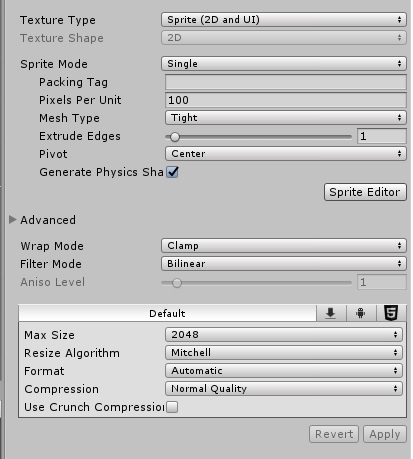
Task: Open the Resize Algorithm dropdown showing Mitchell
Action: pyautogui.click(x=284, y=352)
